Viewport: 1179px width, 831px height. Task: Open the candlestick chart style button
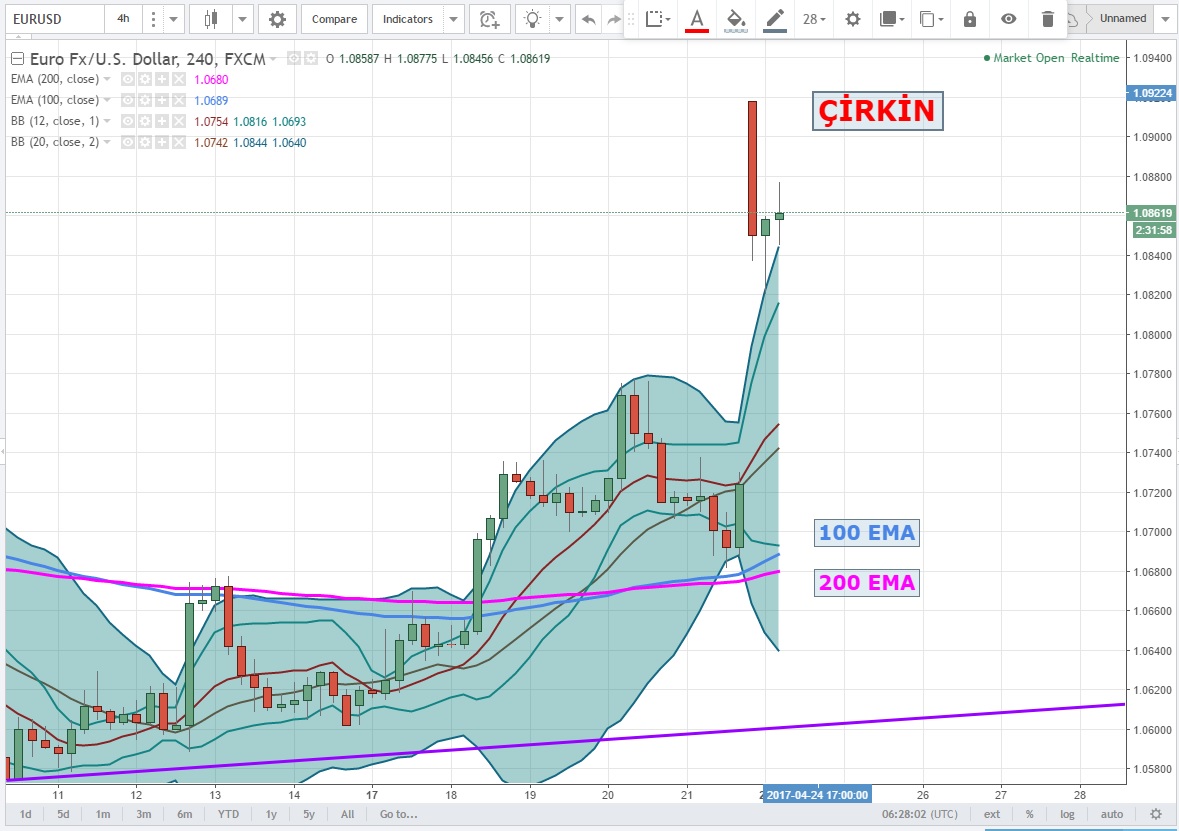click(x=211, y=19)
